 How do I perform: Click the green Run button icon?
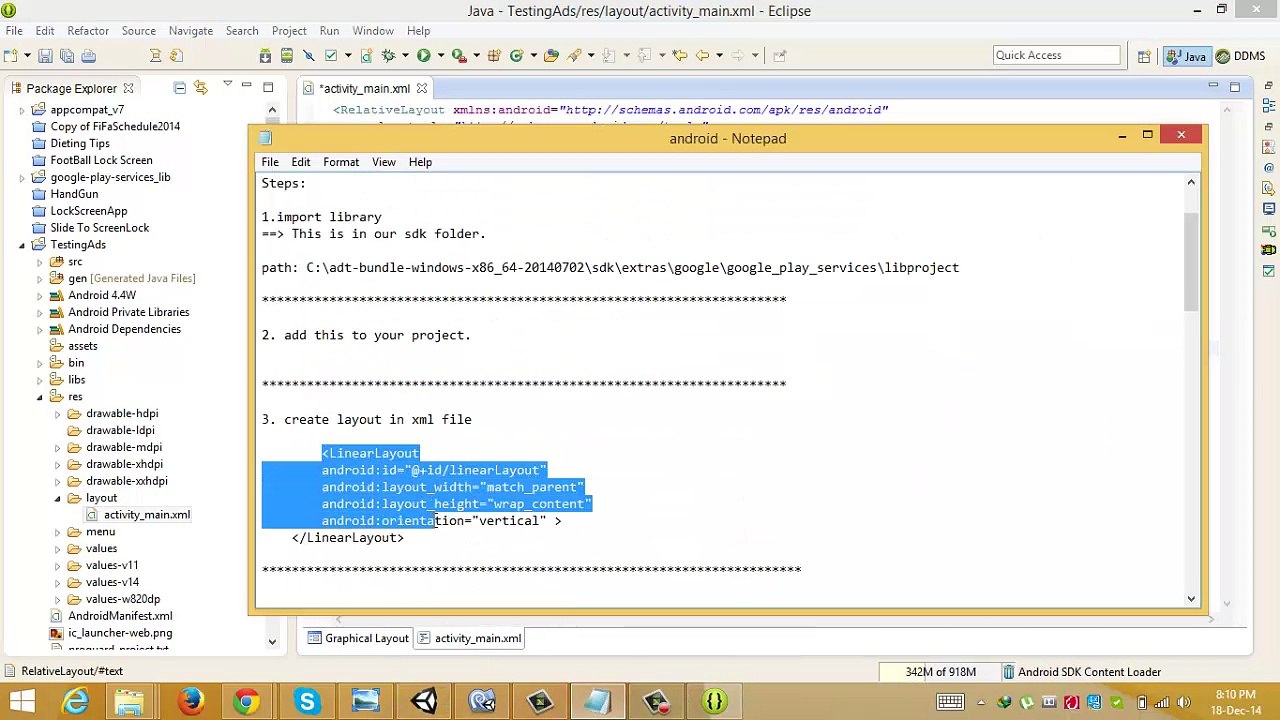click(423, 56)
